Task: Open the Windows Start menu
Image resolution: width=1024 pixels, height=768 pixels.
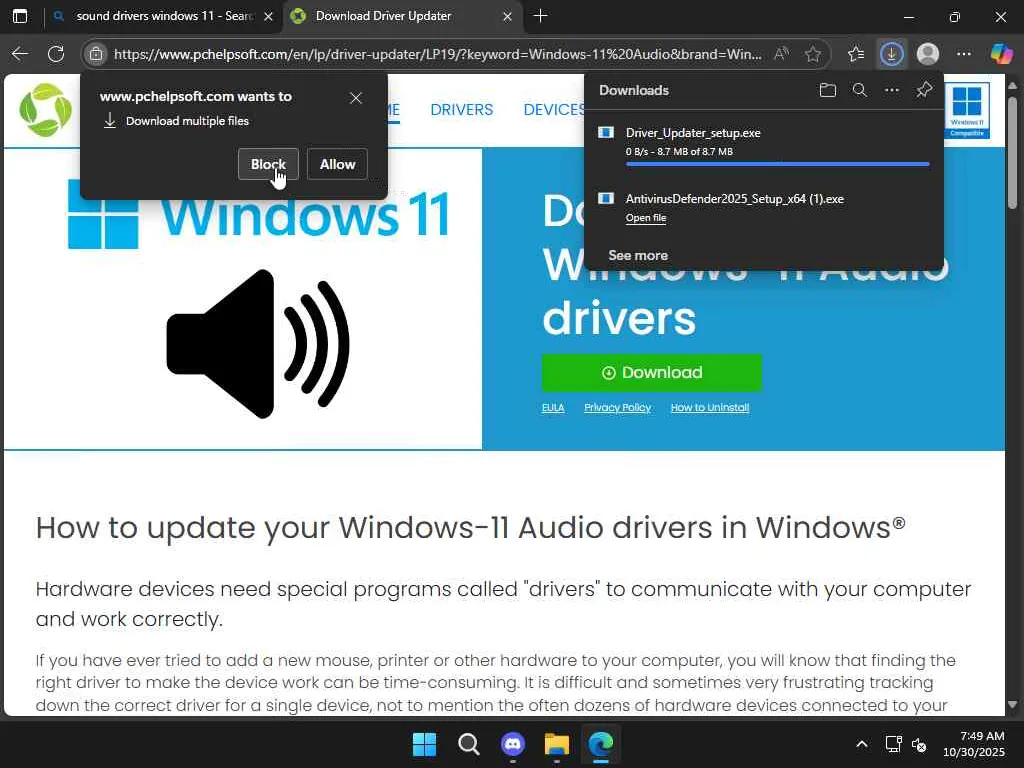Action: [424, 744]
